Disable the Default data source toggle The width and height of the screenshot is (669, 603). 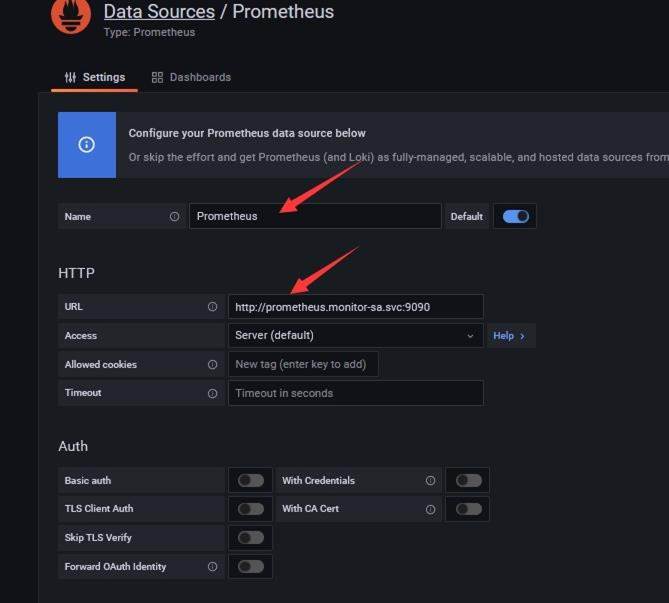[x=516, y=216]
